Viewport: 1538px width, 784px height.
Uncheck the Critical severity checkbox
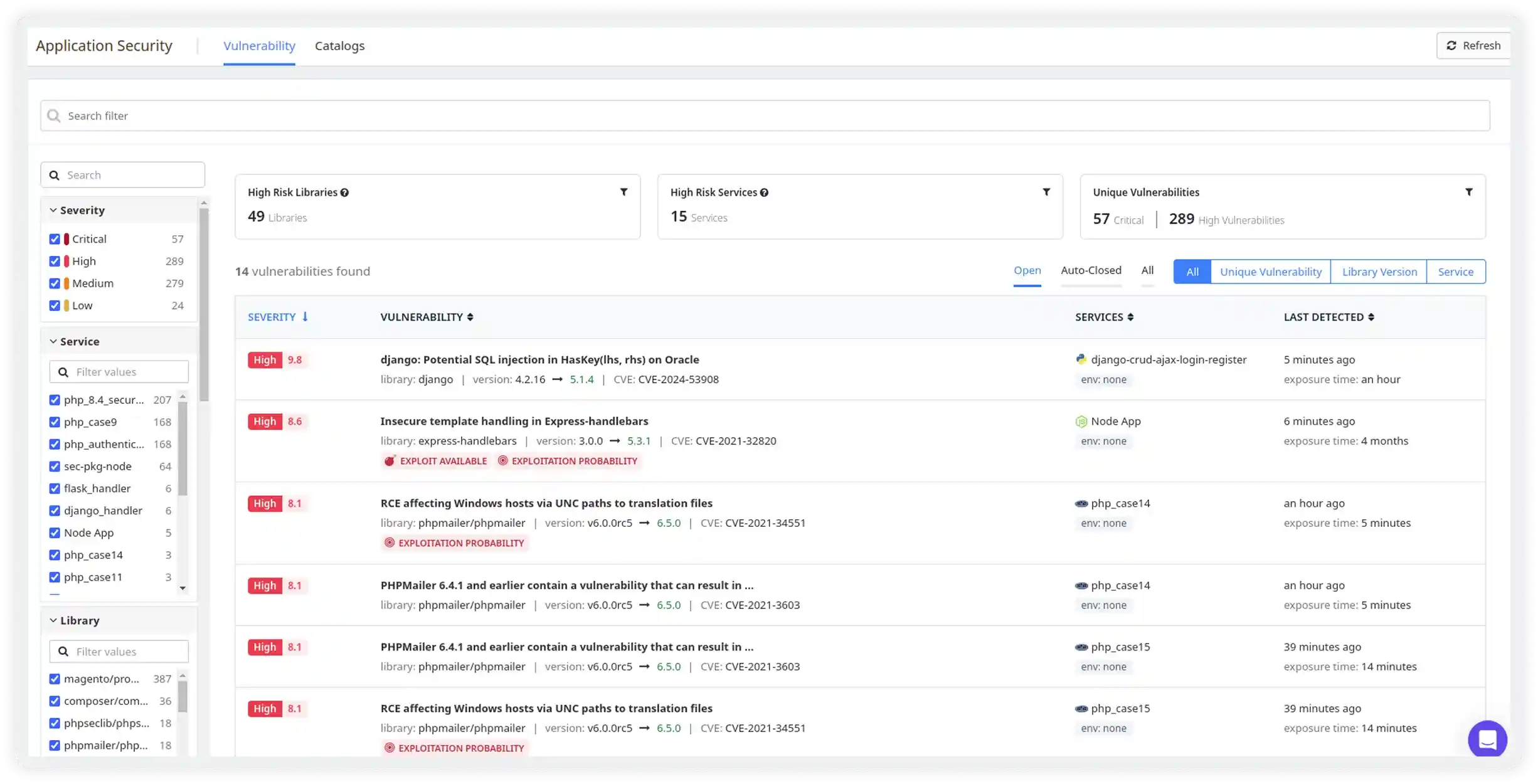[55, 239]
